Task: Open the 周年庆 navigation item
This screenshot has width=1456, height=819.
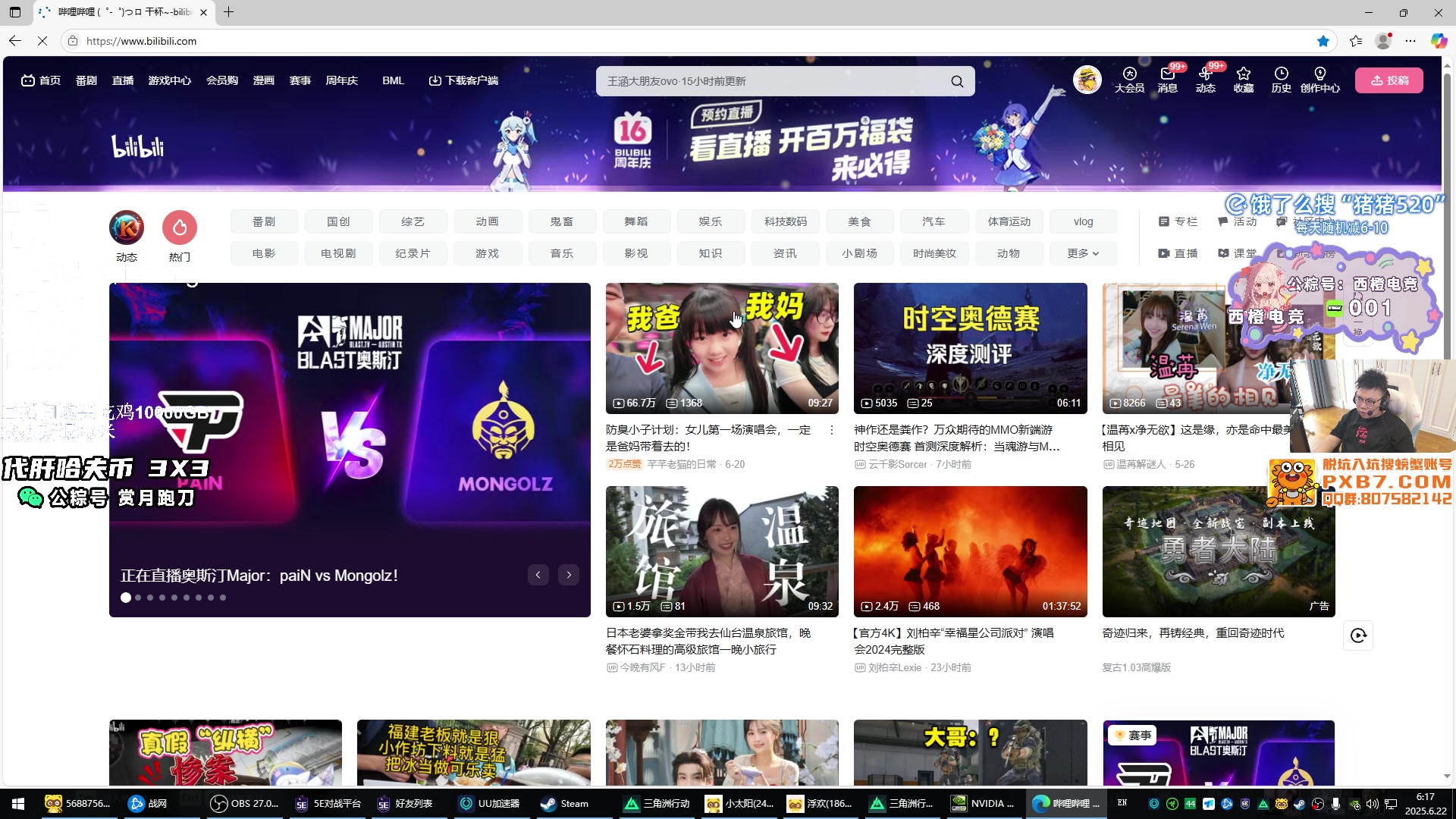Action: 342,80
